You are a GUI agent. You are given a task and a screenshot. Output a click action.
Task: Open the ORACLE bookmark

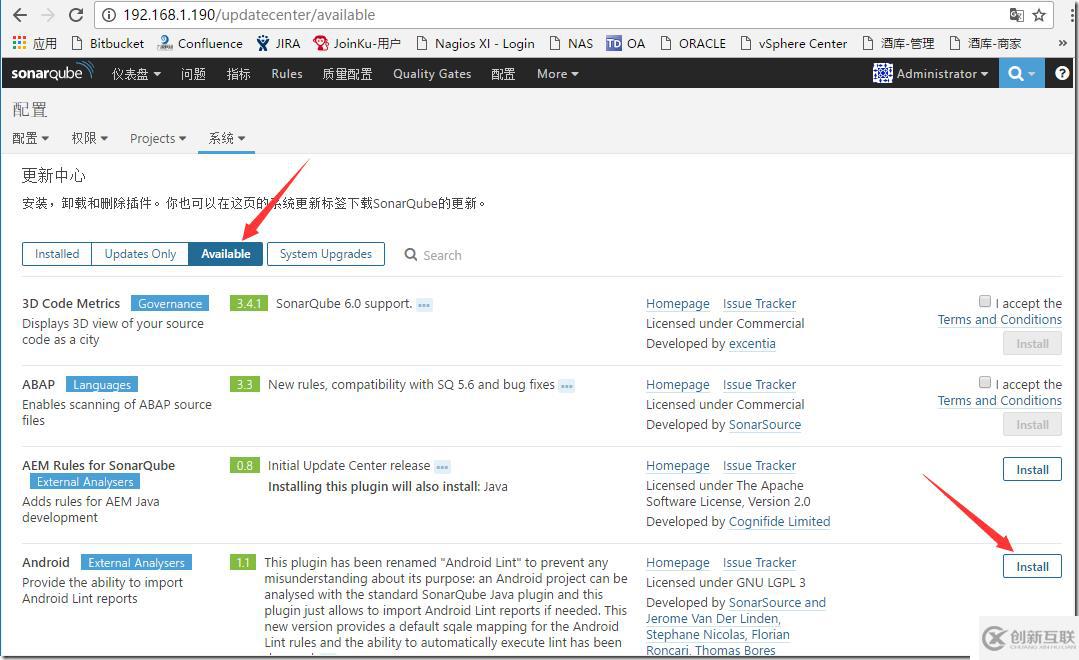coord(692,43)
